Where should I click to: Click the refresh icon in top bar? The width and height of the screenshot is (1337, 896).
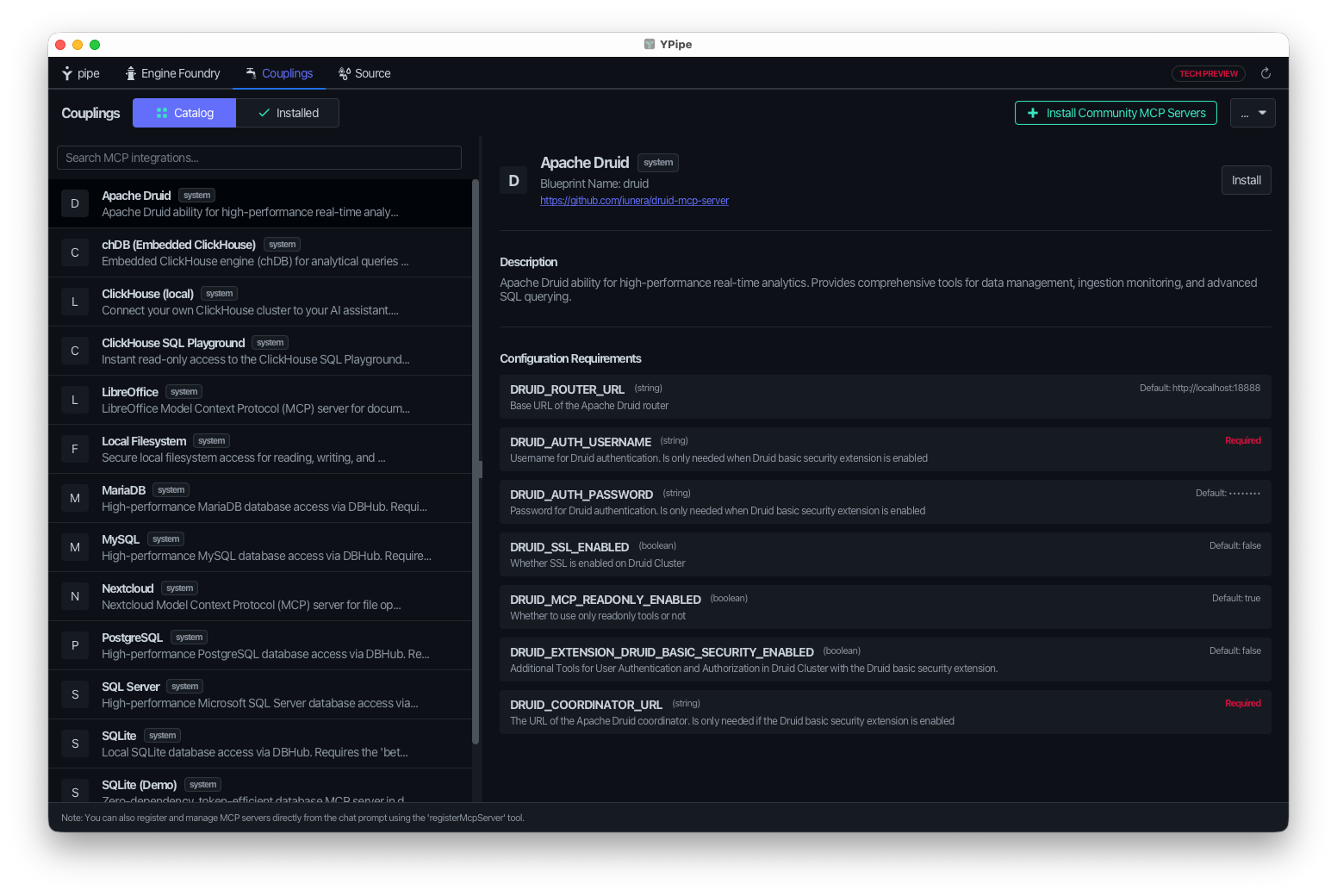pyautogui.click(x=1265, y=73)
